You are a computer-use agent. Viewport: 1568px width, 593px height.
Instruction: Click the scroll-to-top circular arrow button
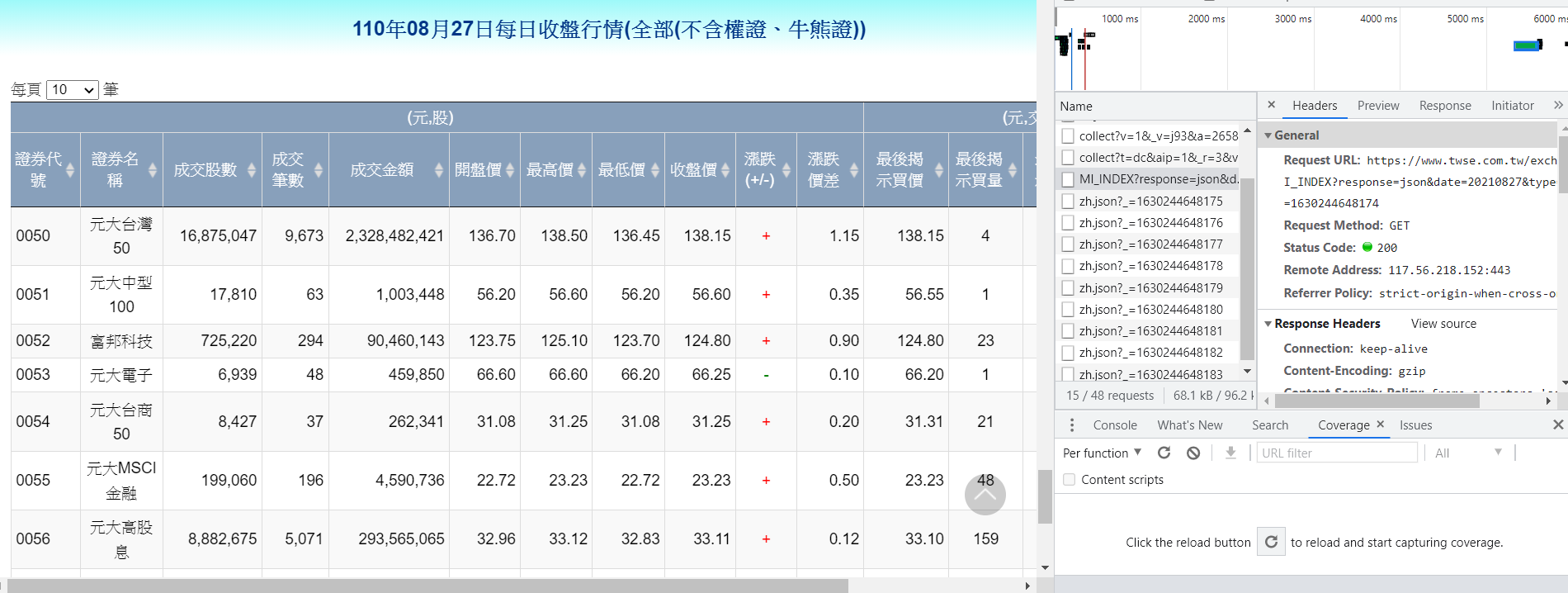pyautogui.click(x=985, y=495)
